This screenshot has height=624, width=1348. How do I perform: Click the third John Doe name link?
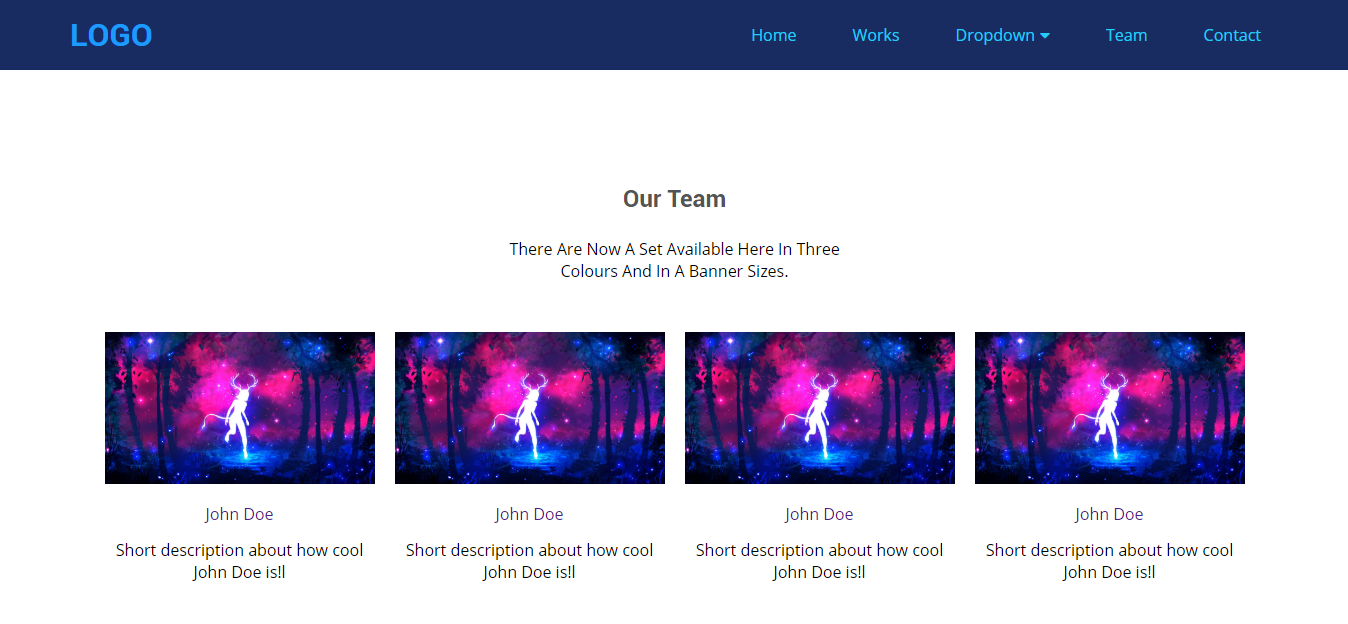819,513
